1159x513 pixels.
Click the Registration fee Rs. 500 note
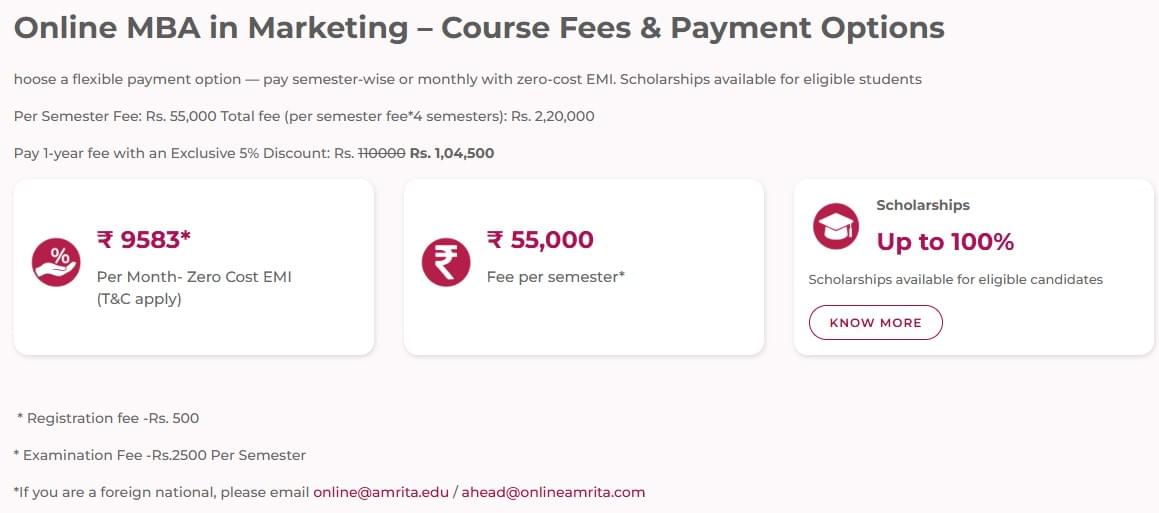click(x=108, y=418)
